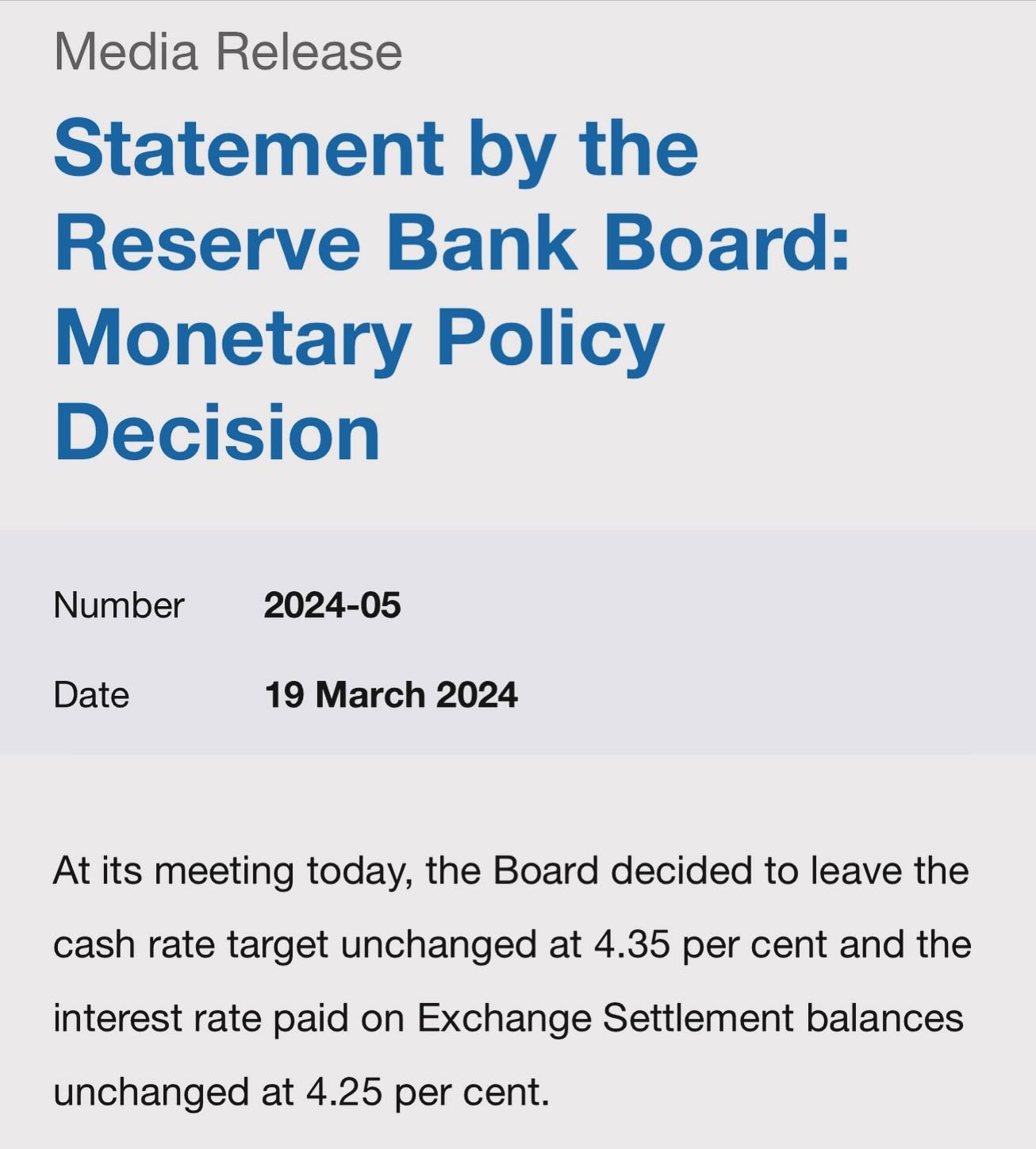Click the 'Date' field label
The height and width of the screenshot is (1149, 1036).
91,695
